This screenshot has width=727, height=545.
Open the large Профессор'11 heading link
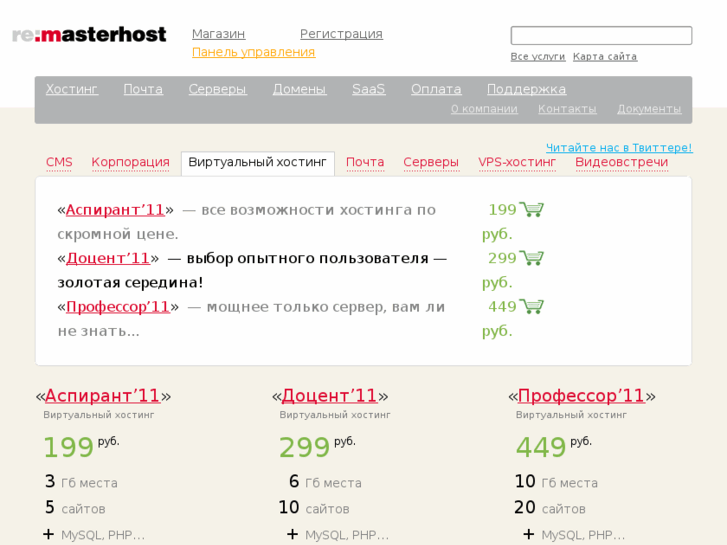click(x=581, y=396)
